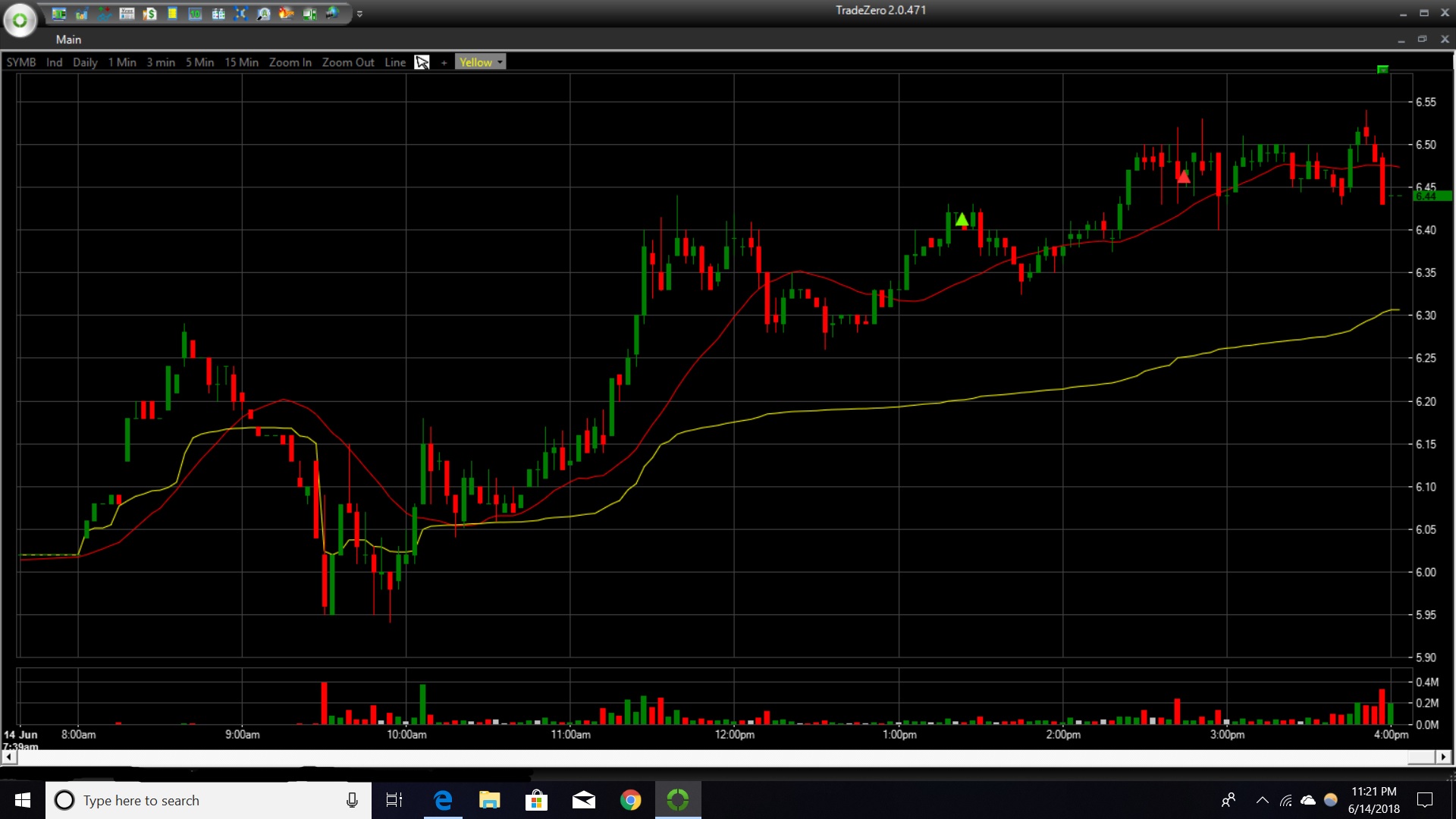Click the TradeZero round application orb button
This screenshot has height=819, width=1456.
coord(20,20)
